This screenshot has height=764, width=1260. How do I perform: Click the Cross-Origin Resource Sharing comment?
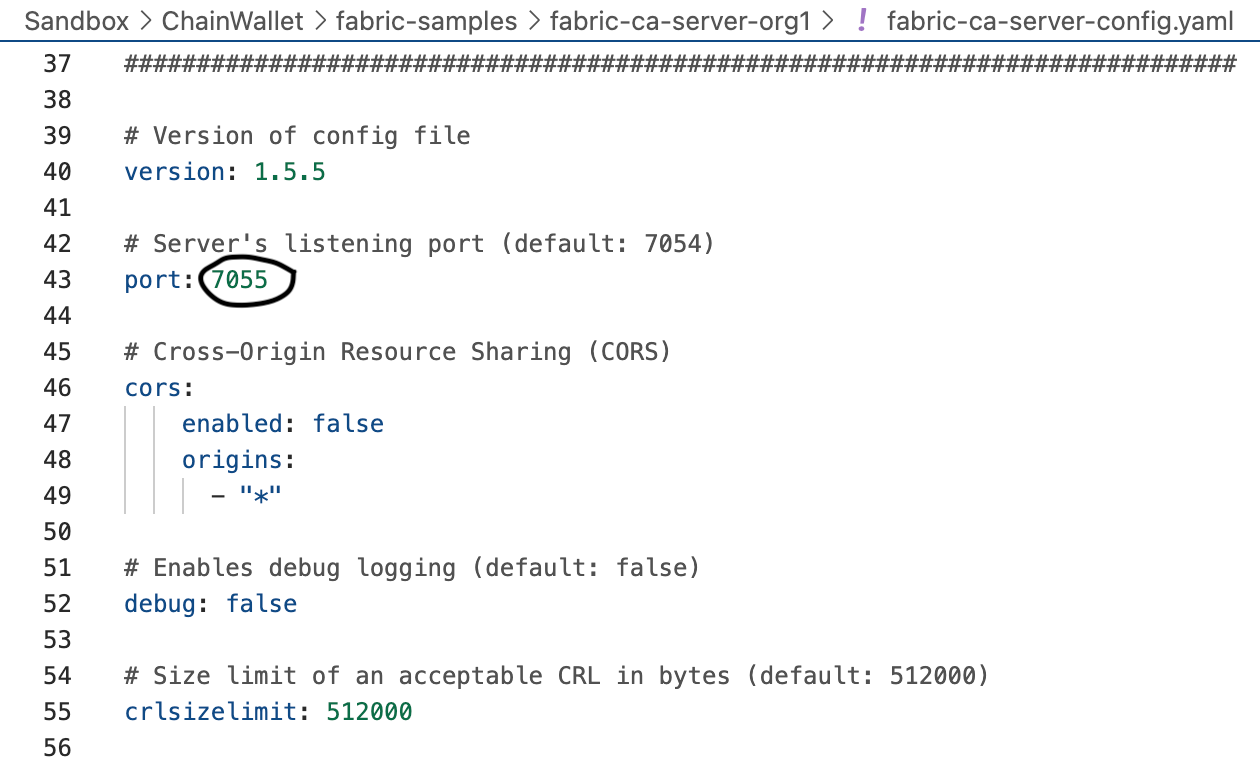(398, 352)
